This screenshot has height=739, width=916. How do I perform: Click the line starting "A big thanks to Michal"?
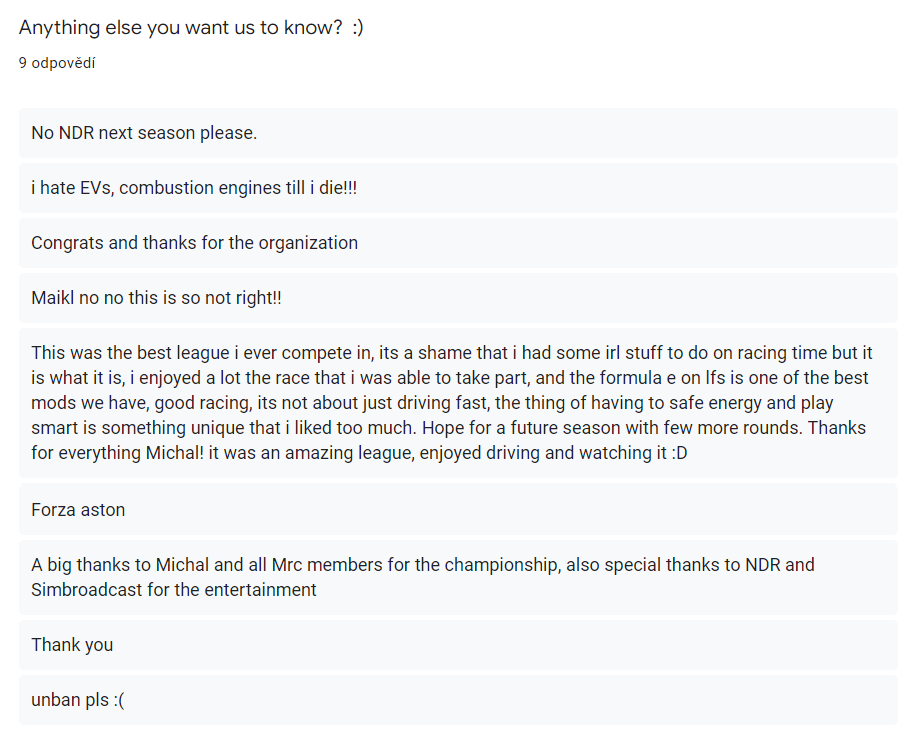tap(422, 565)
